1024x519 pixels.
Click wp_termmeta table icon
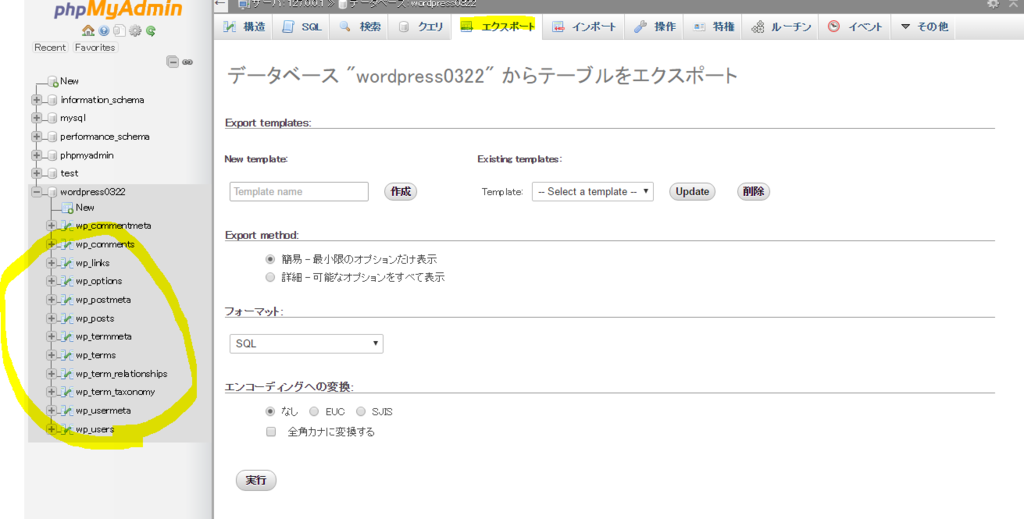66,337
